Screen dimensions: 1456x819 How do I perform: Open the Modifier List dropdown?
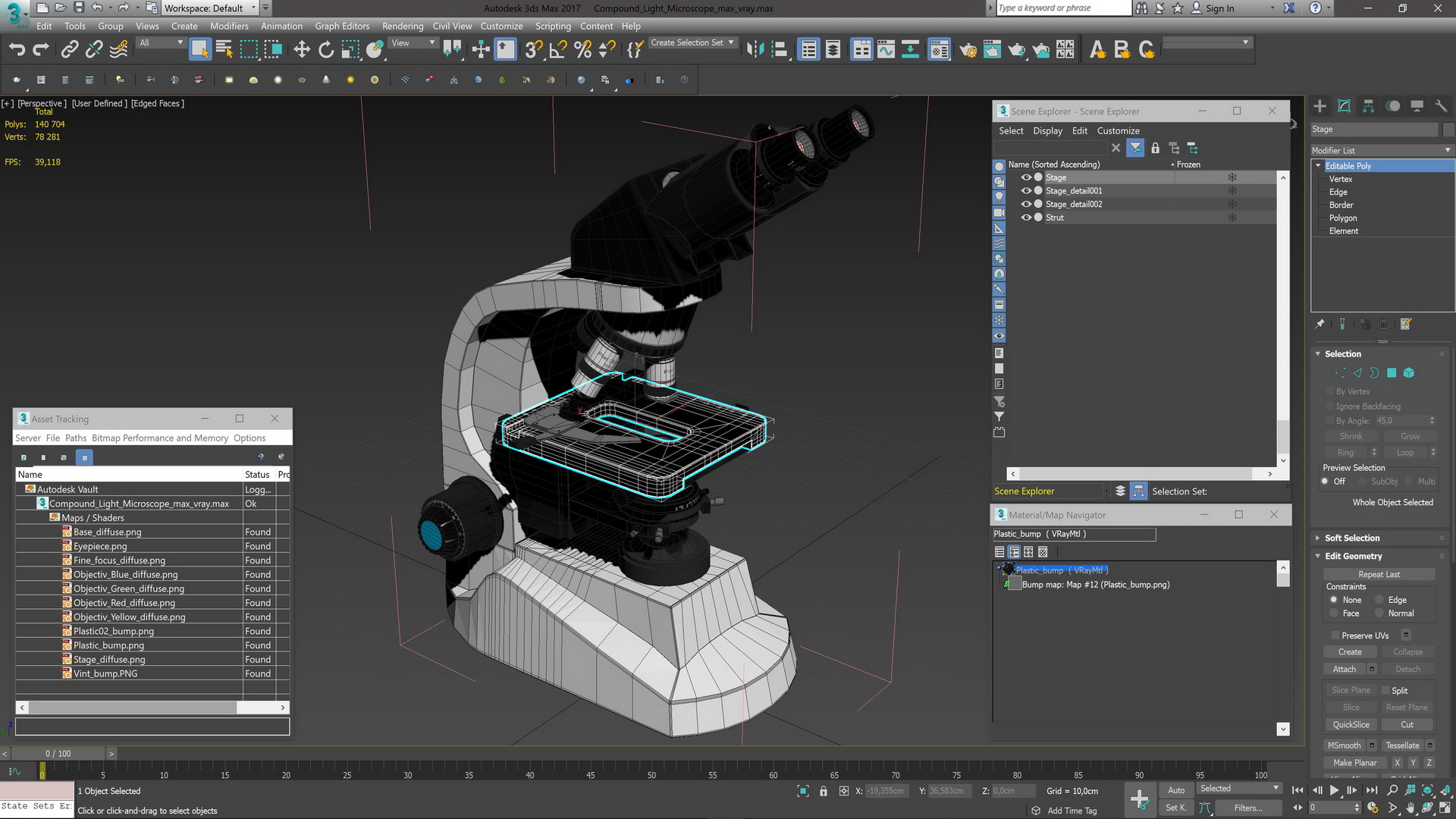(1382, 150)
